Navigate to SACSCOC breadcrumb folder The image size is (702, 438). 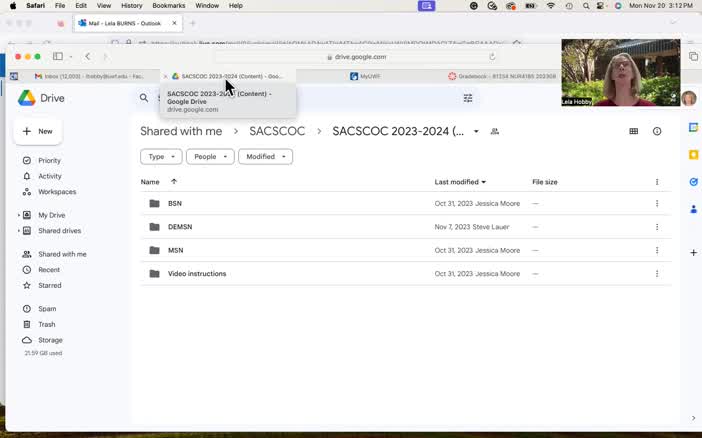[277, 131]
